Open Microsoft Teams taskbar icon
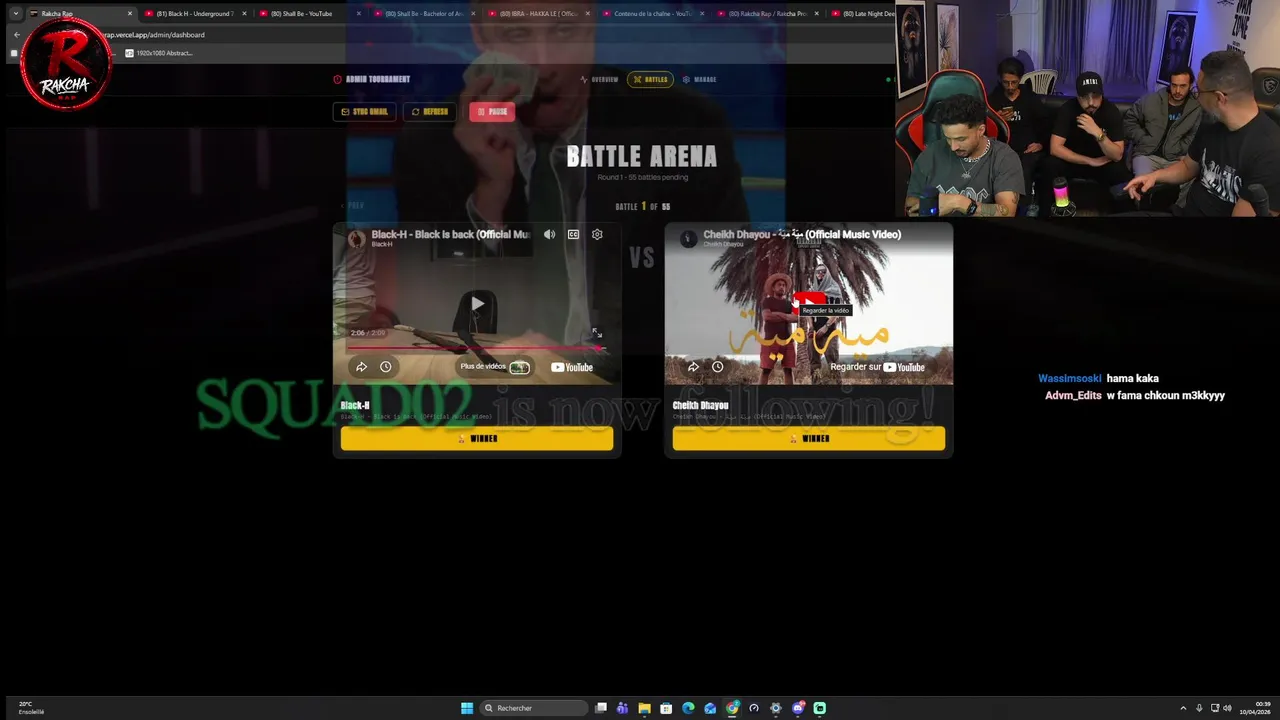1280x720 pixels. 622,708
